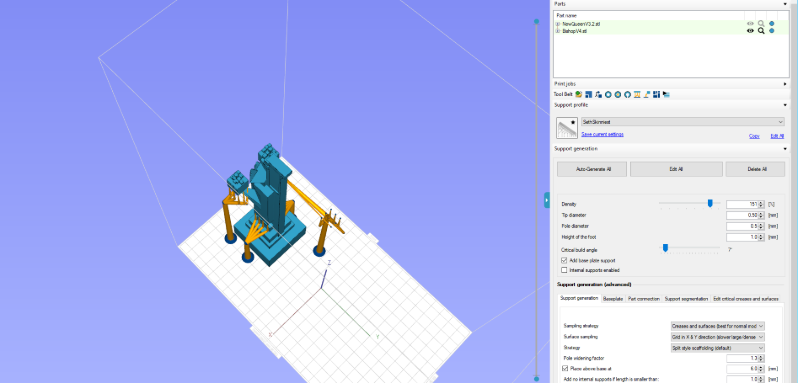Open the support profile dropdown

(683, 122)
